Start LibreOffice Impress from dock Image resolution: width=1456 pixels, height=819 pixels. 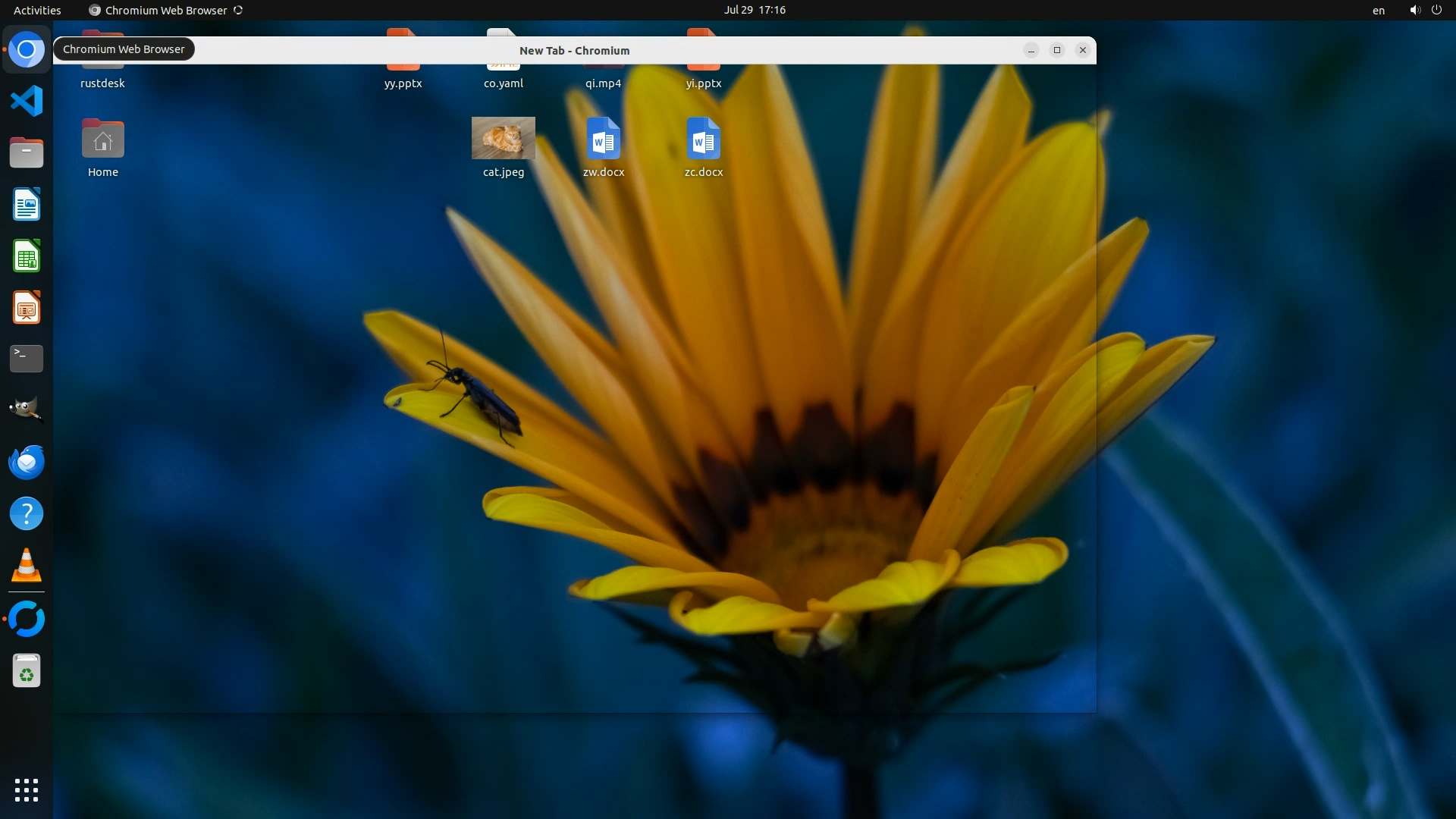(x=27, y=308)
